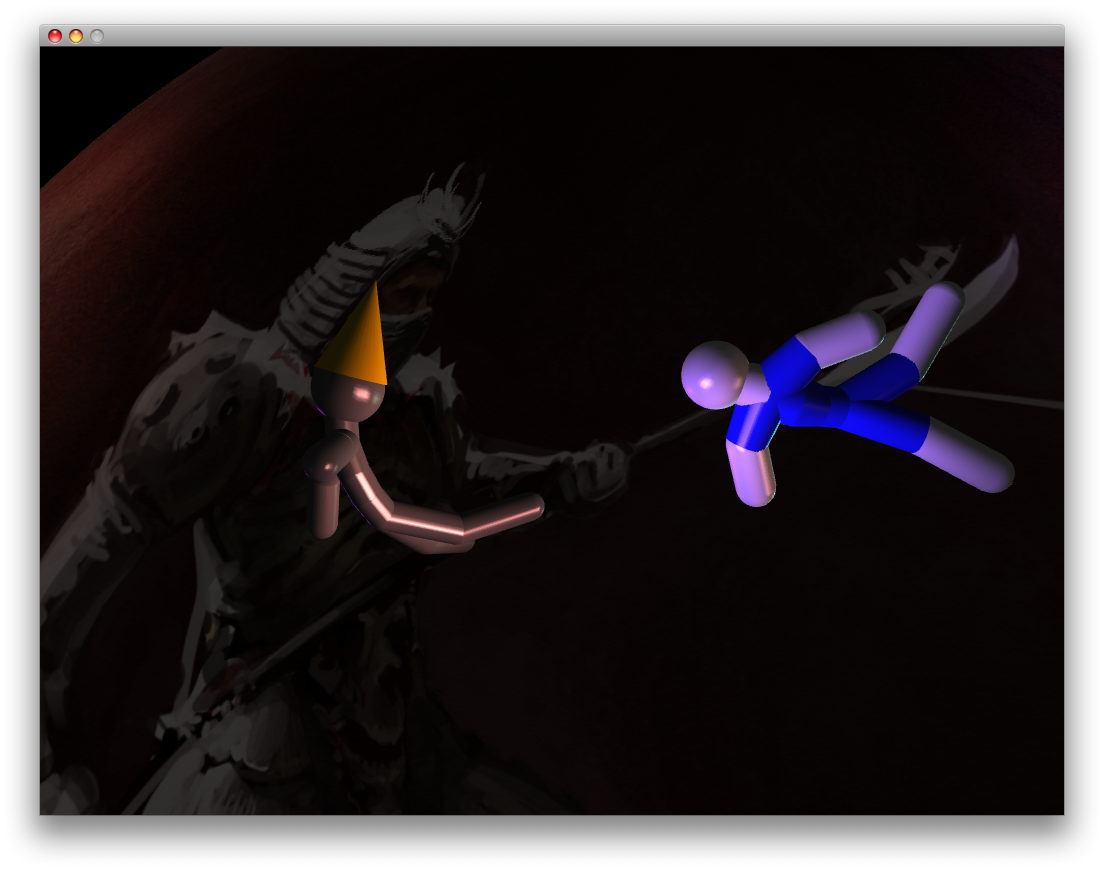Viewport: 1104px width, 870px height.
Task: Select the purple figure's head sphere
Action: [x=714, y=375]
